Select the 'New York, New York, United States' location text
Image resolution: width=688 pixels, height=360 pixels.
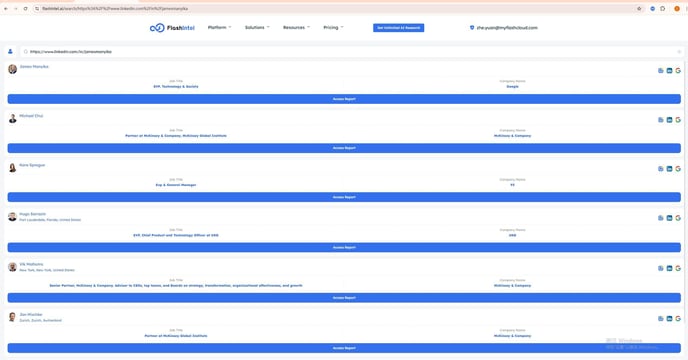tap(47, 270)
